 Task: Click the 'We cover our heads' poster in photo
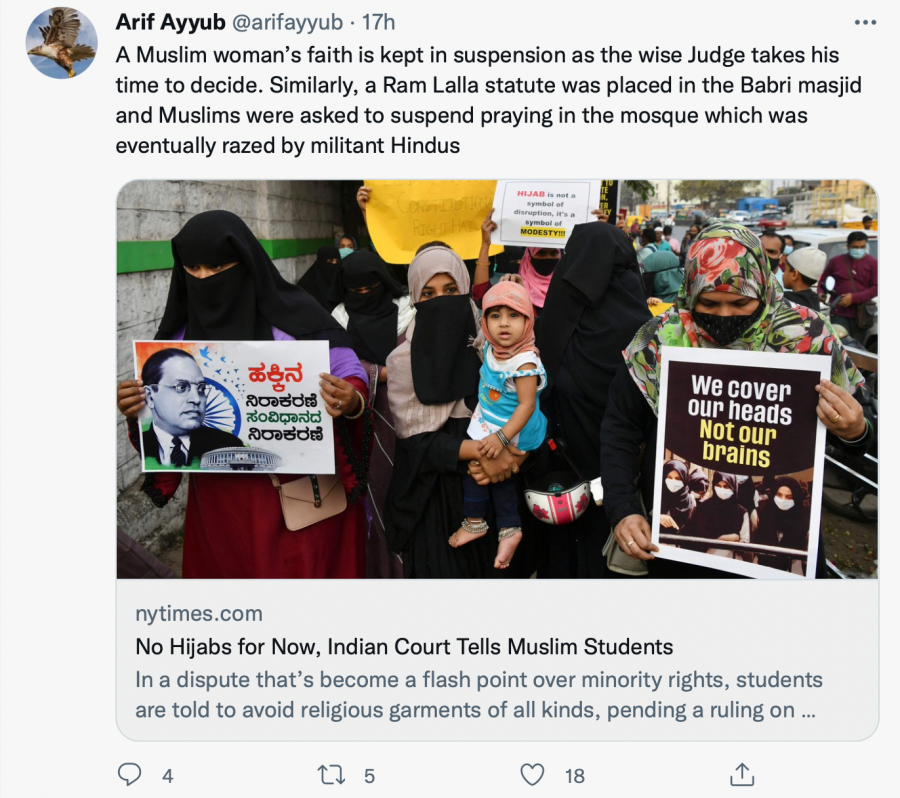pyautogui.click(x=742, y=462)
